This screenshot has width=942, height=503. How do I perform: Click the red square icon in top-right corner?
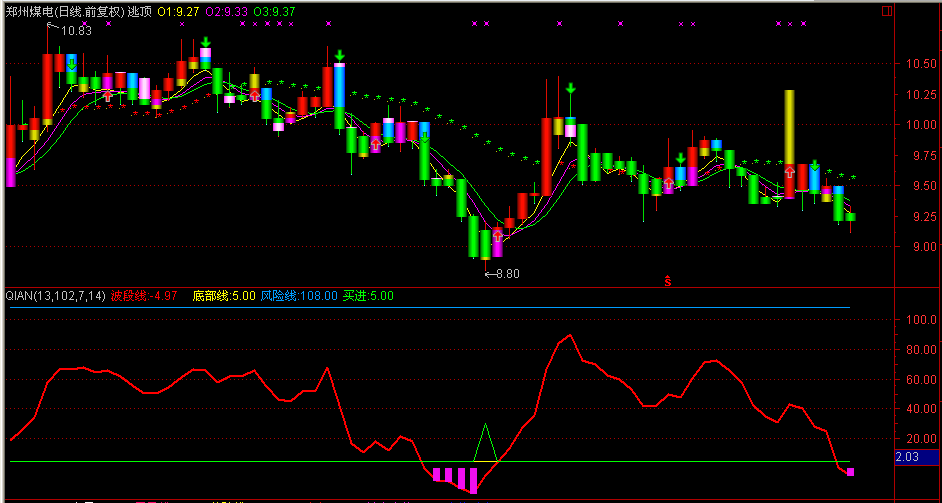coord(885,11)
